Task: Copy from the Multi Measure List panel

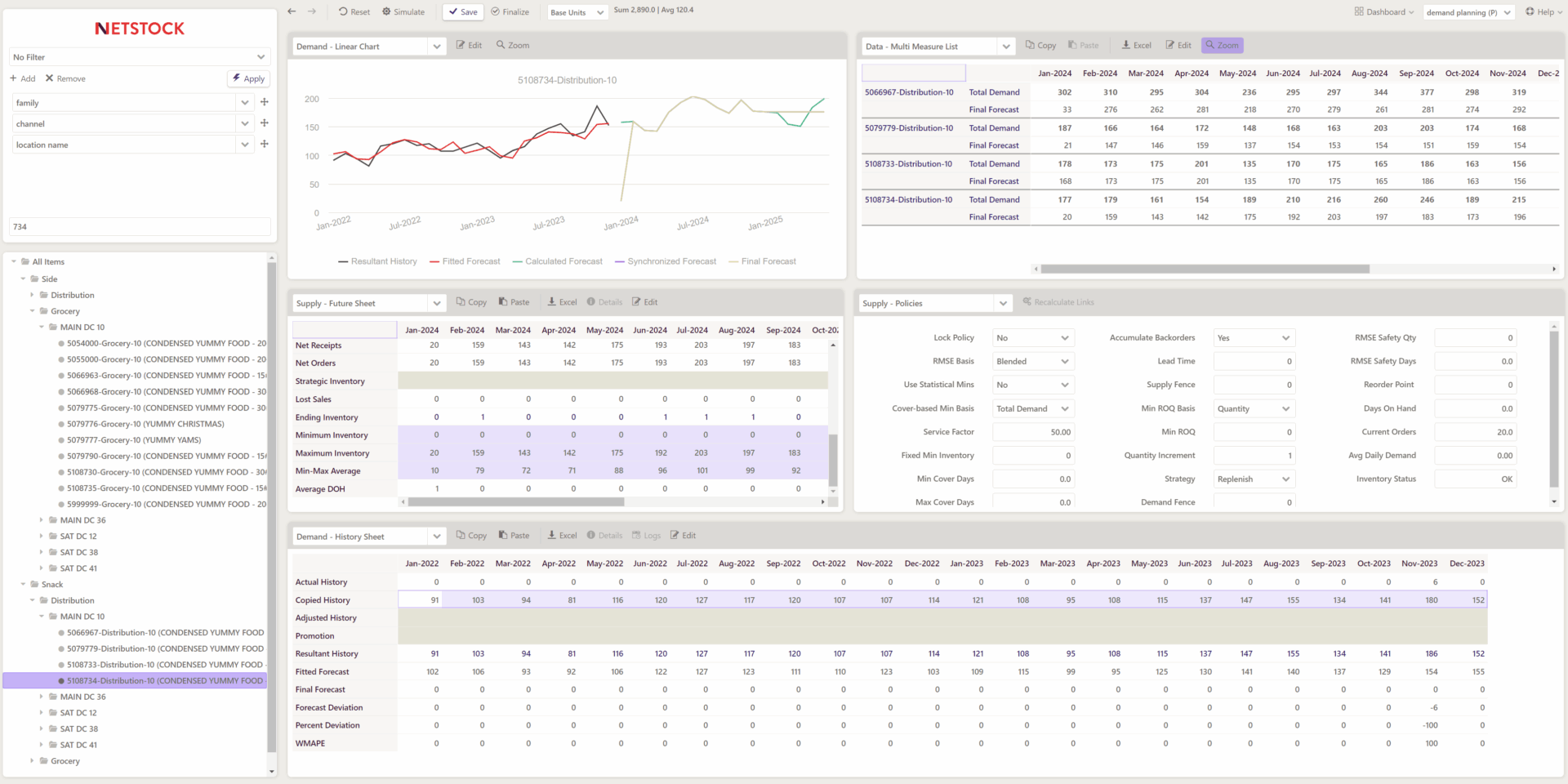Action: coord(1040,46)
